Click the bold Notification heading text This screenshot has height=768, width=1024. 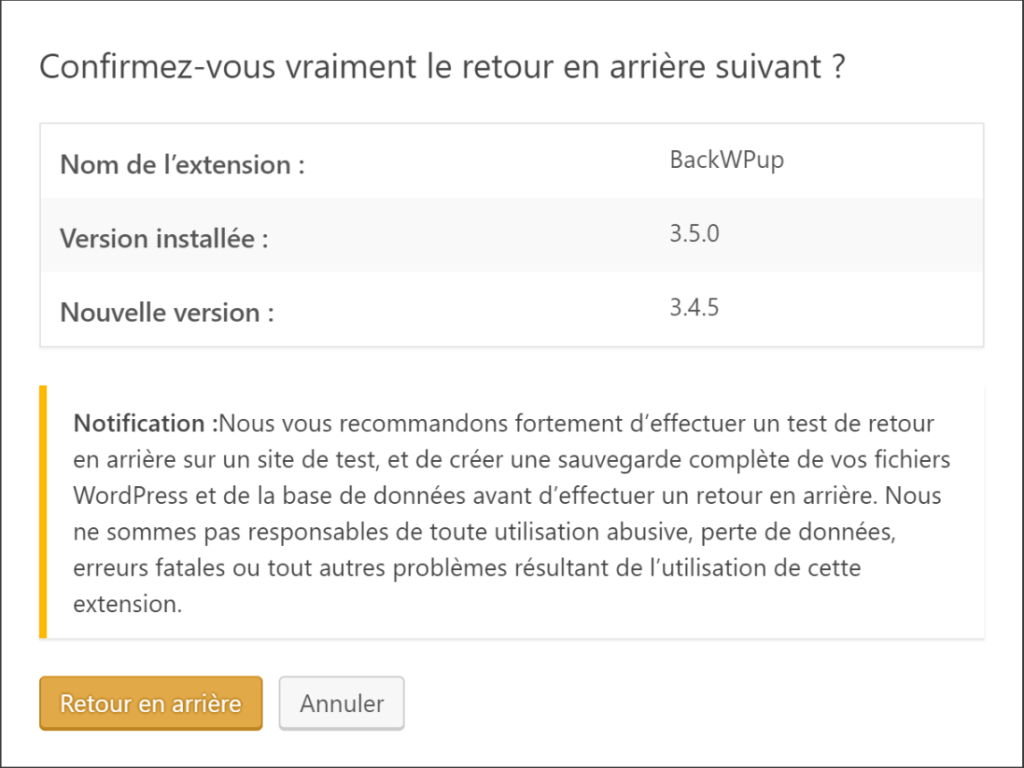(x=146, y=423)
